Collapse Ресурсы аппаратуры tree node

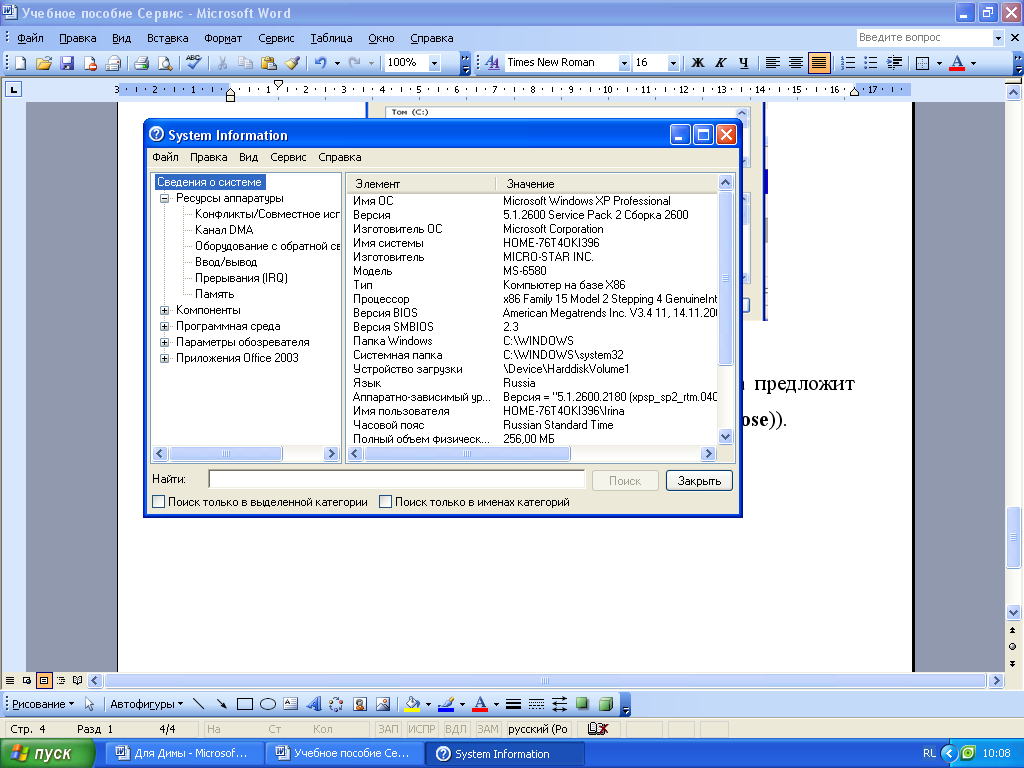coord(165,199)
